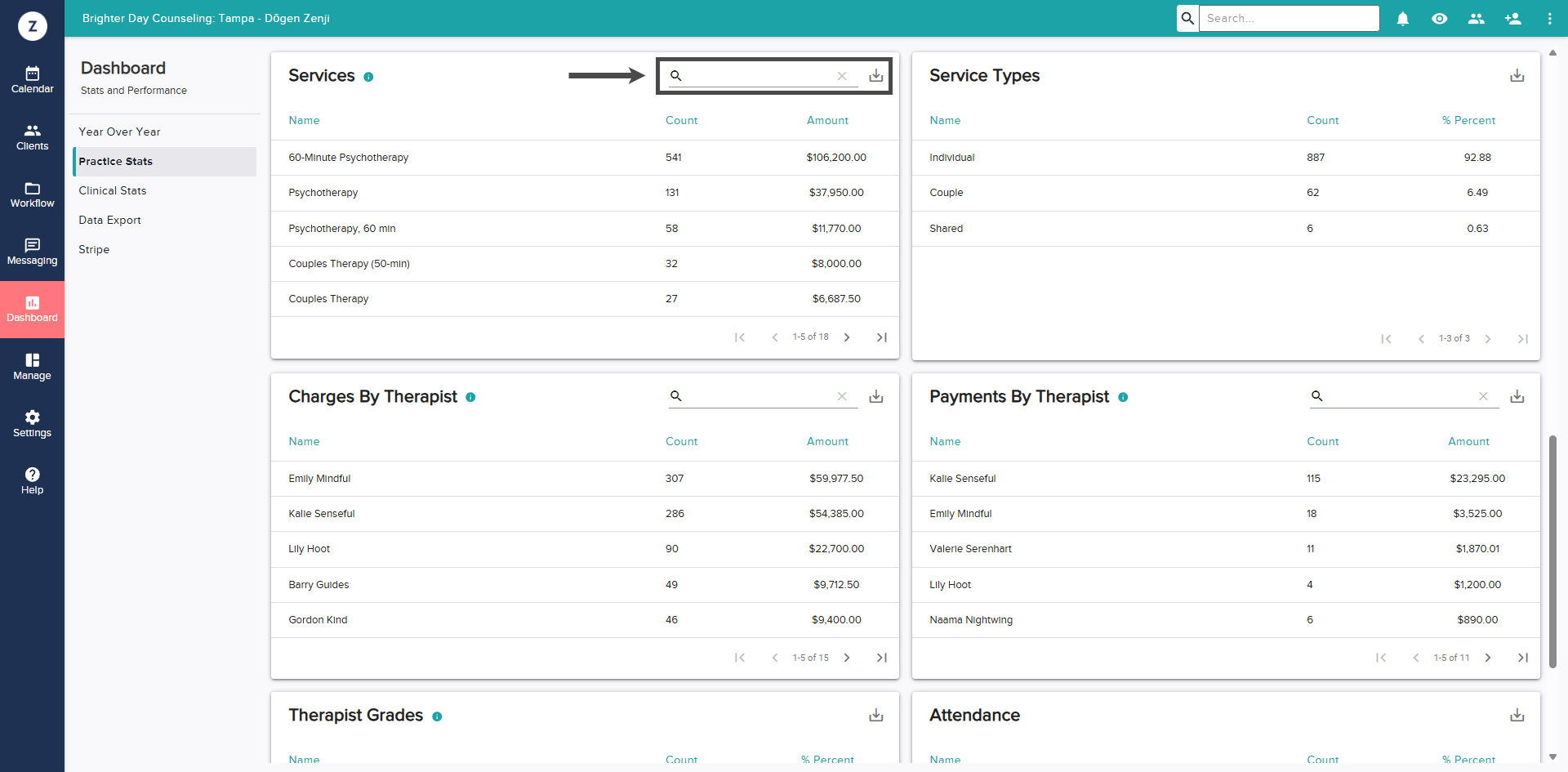Open the three-dot more menu
This screenshot has height=772, width=1568.
pyautogui.click(x=1549, y=18)
